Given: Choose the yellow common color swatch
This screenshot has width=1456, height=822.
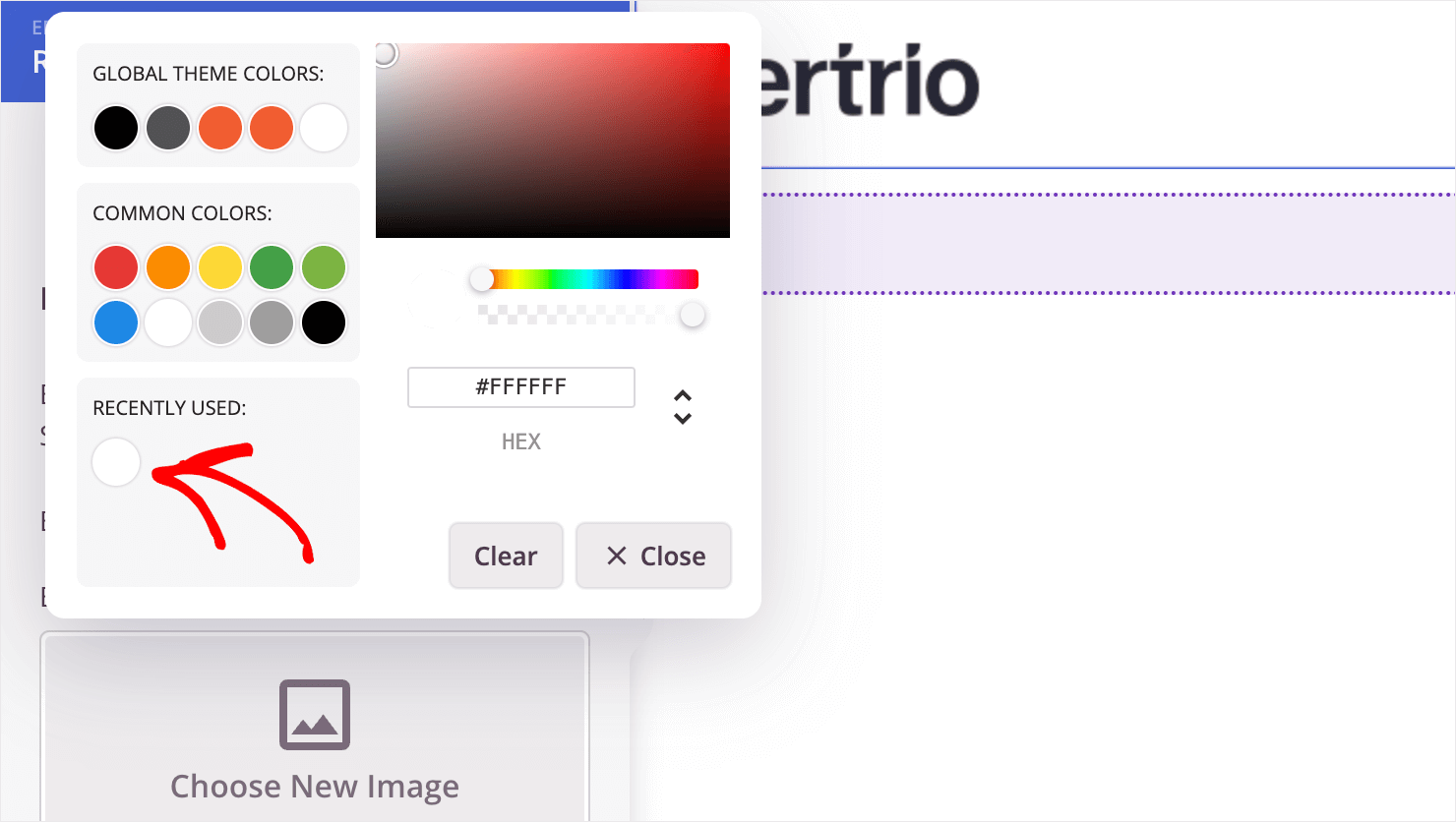Looking at the screenshot, I should [x=220, y=267].
